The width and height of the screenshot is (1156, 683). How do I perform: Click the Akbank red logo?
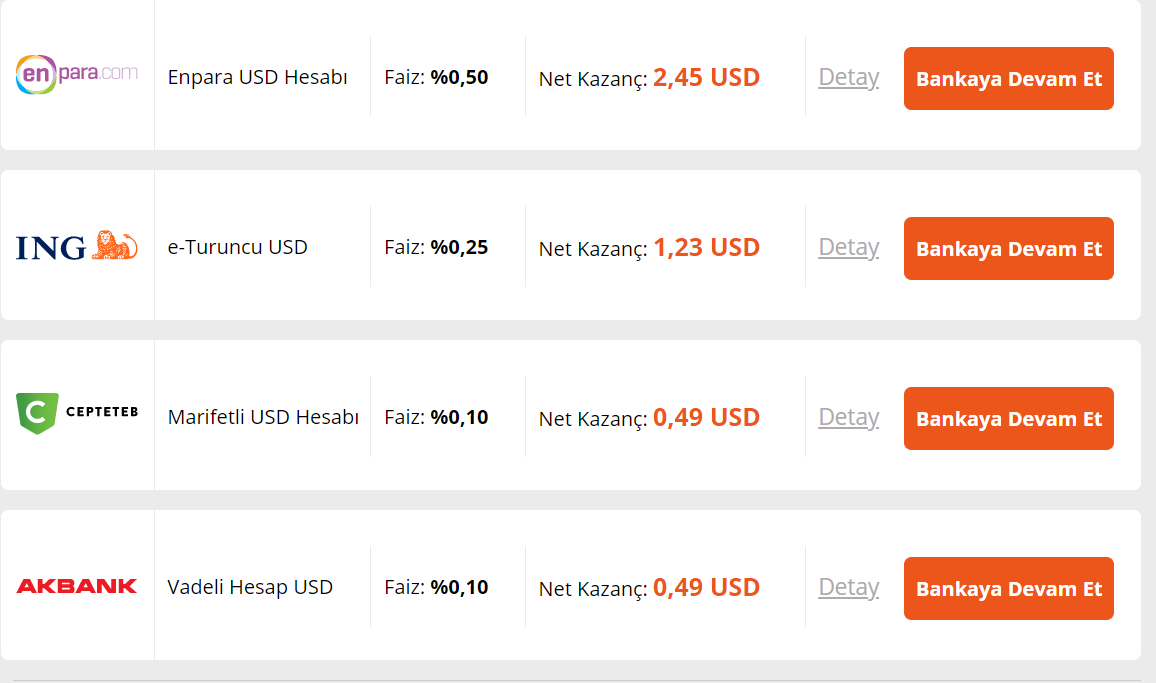click(77, 586)
